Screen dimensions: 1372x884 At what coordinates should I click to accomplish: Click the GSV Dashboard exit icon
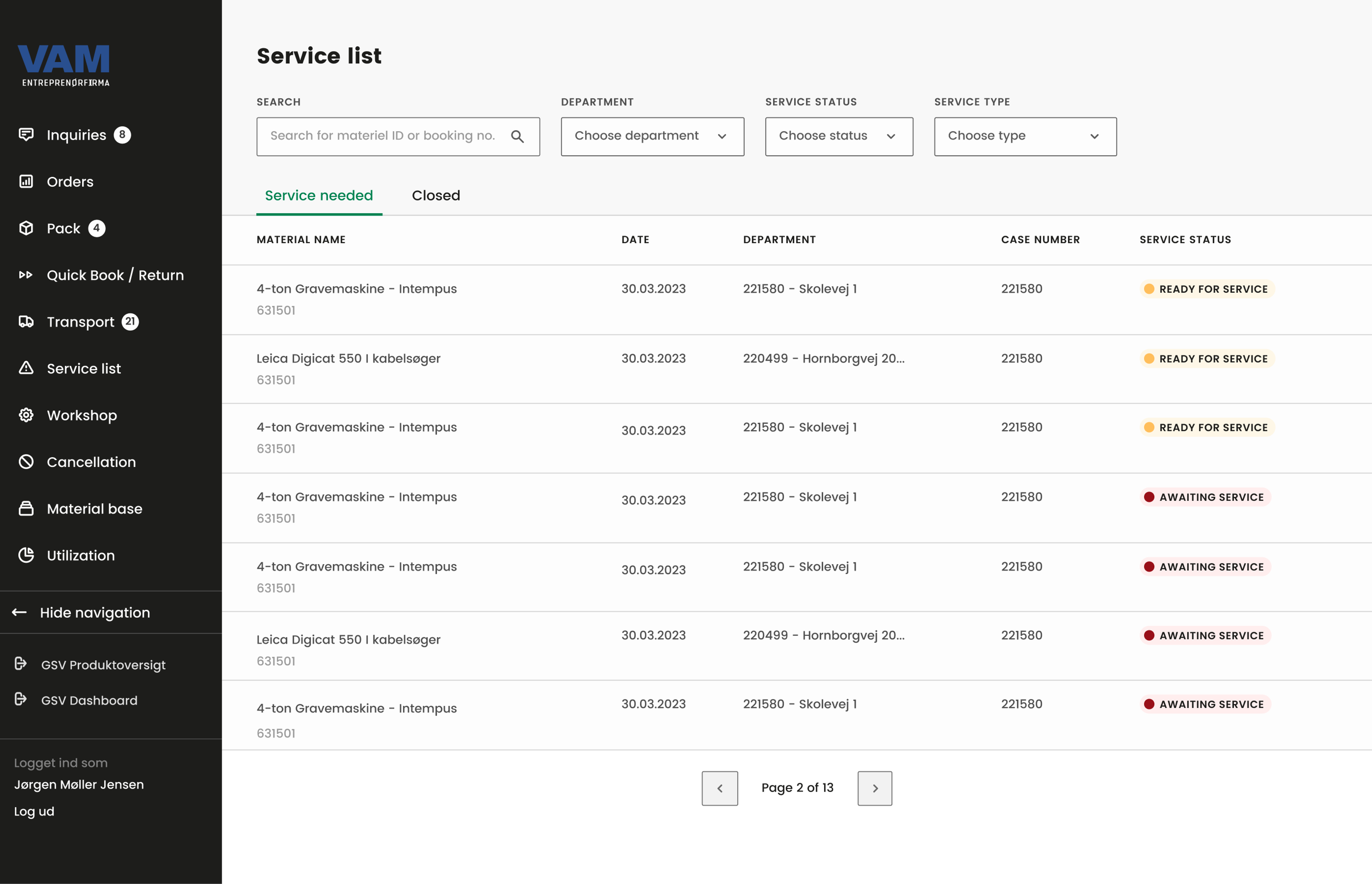pyautogui.click(x=21, y=699)
